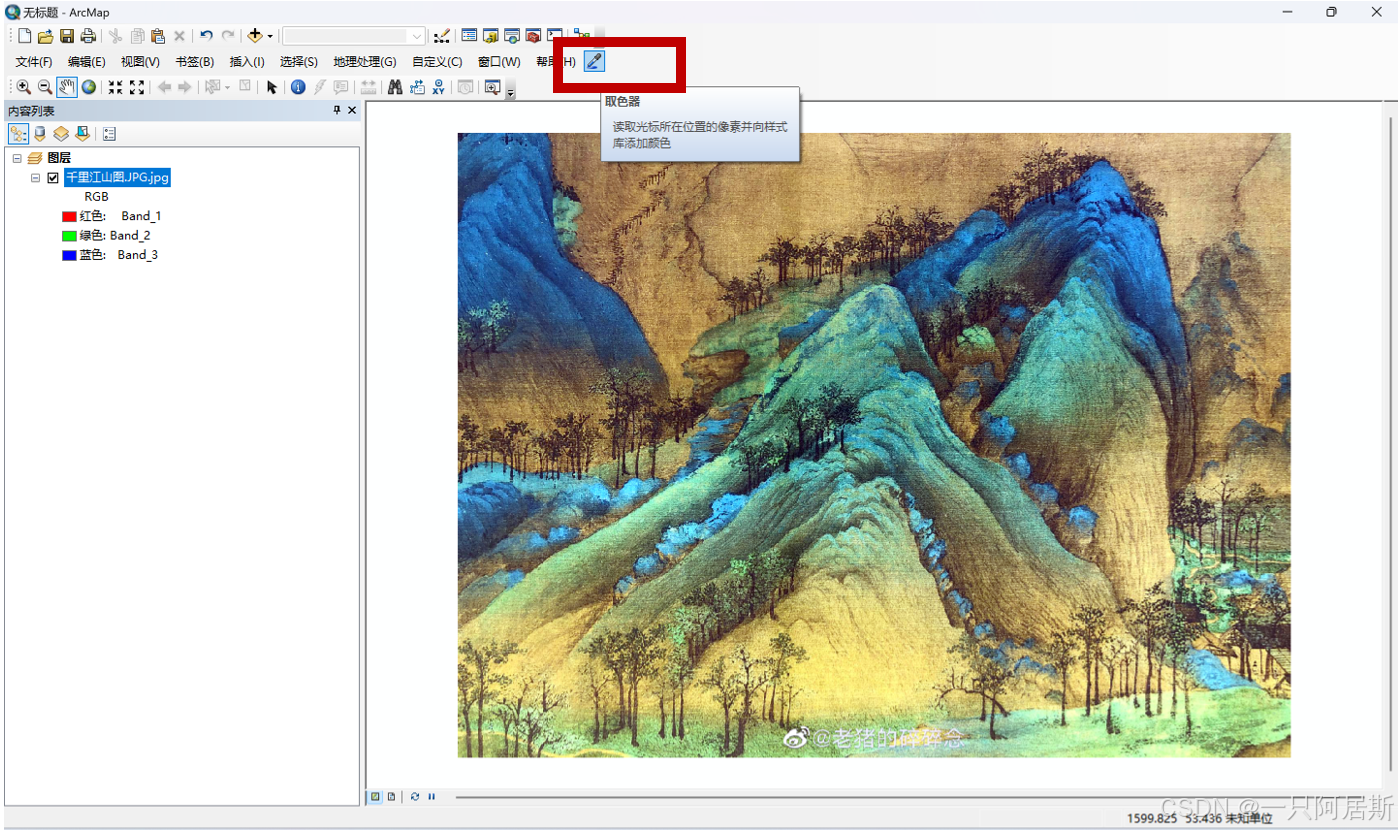This screenshot has width=1398, height=831.
Task: Open the Tools toolbar options arrow
Action: 511,92
